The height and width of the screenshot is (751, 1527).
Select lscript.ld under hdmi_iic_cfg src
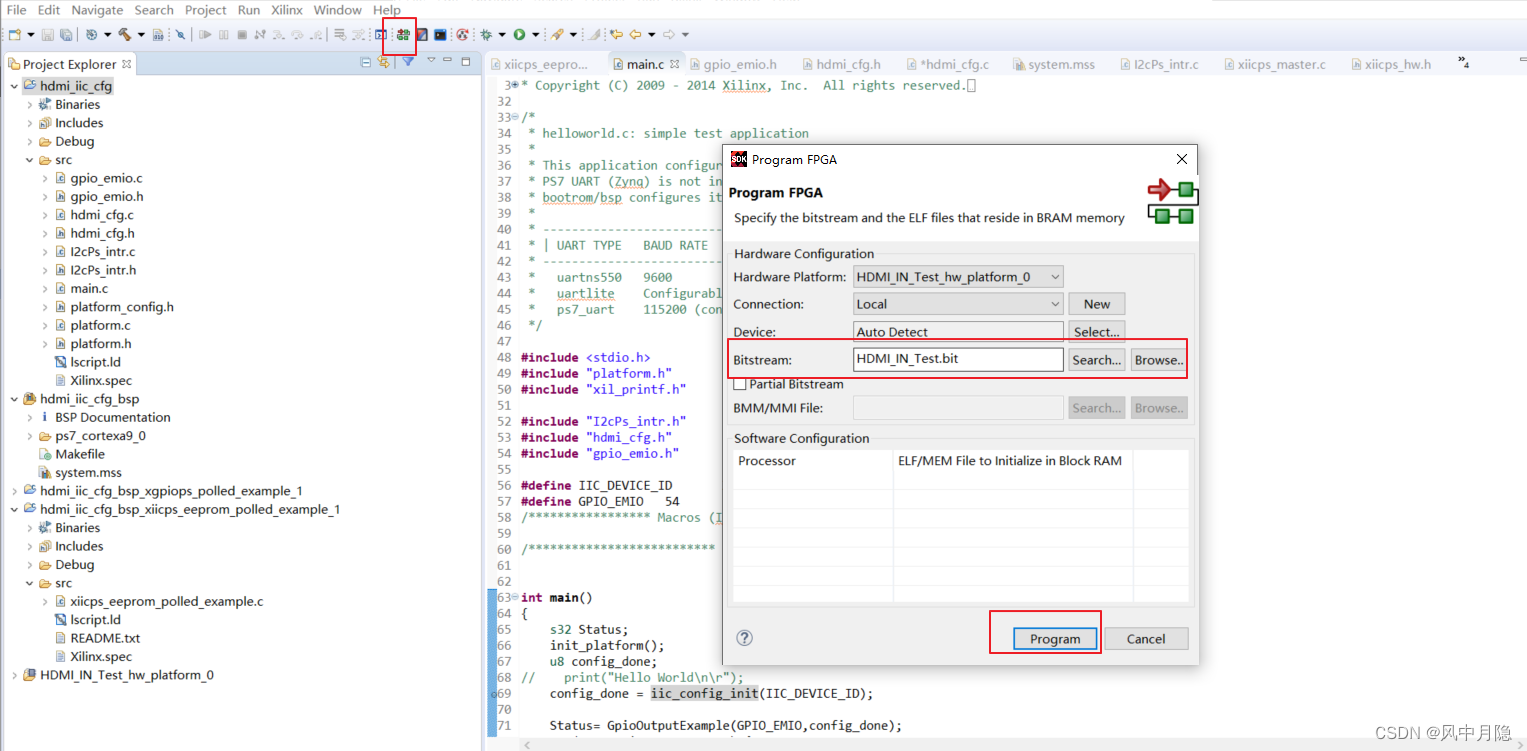[x=95, y=362]
